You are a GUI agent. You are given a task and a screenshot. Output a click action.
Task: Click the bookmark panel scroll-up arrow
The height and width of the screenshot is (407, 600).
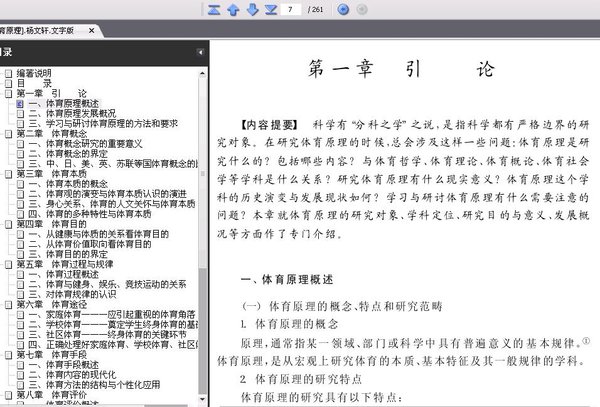tap(202, 73)
